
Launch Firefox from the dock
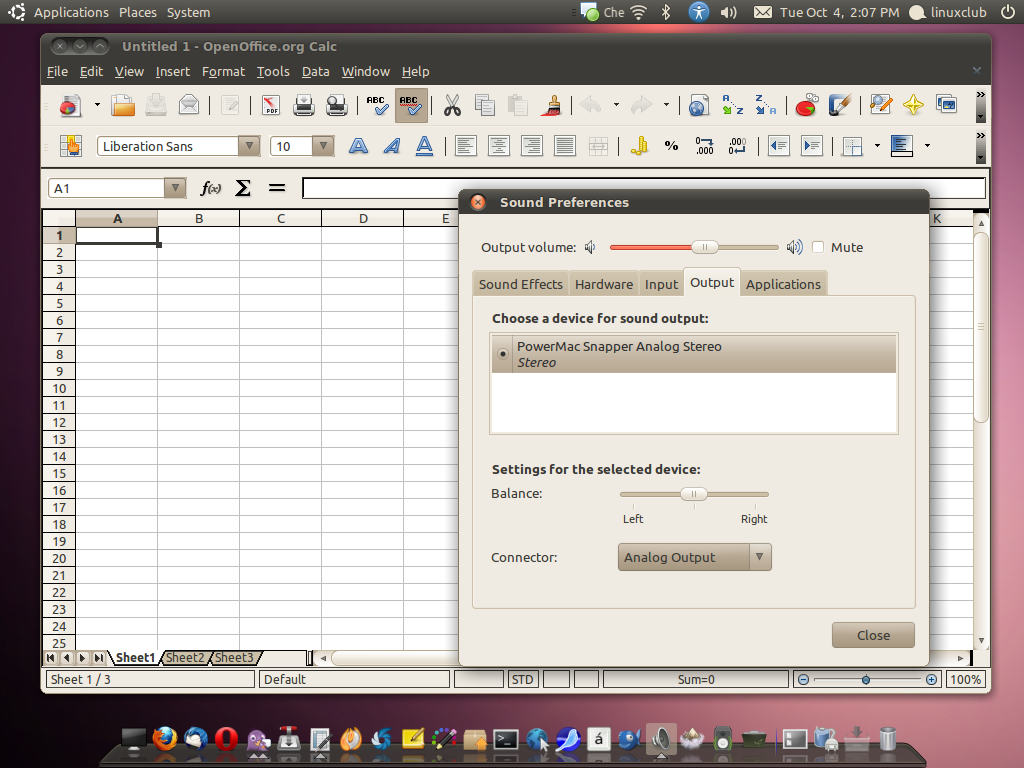165,740
